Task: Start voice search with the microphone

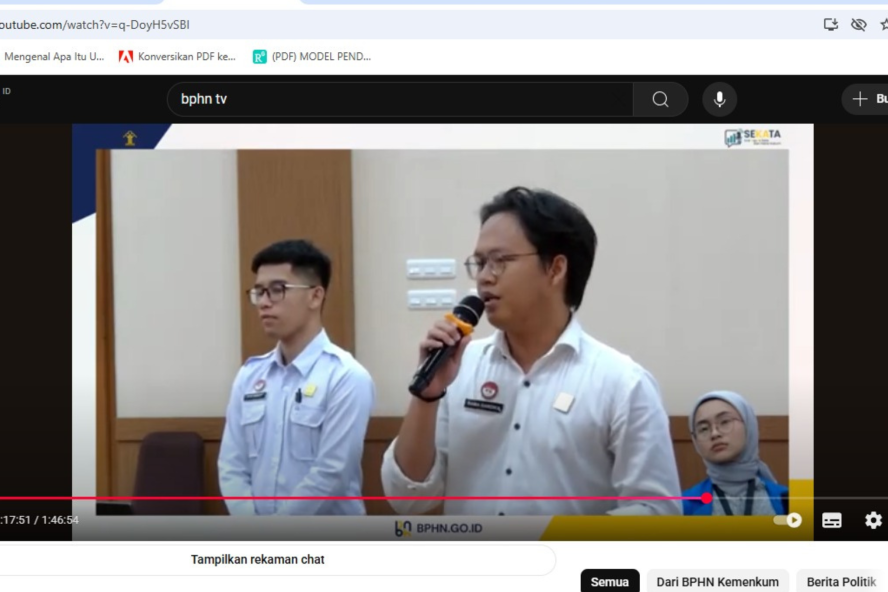Action: (719, 99)
